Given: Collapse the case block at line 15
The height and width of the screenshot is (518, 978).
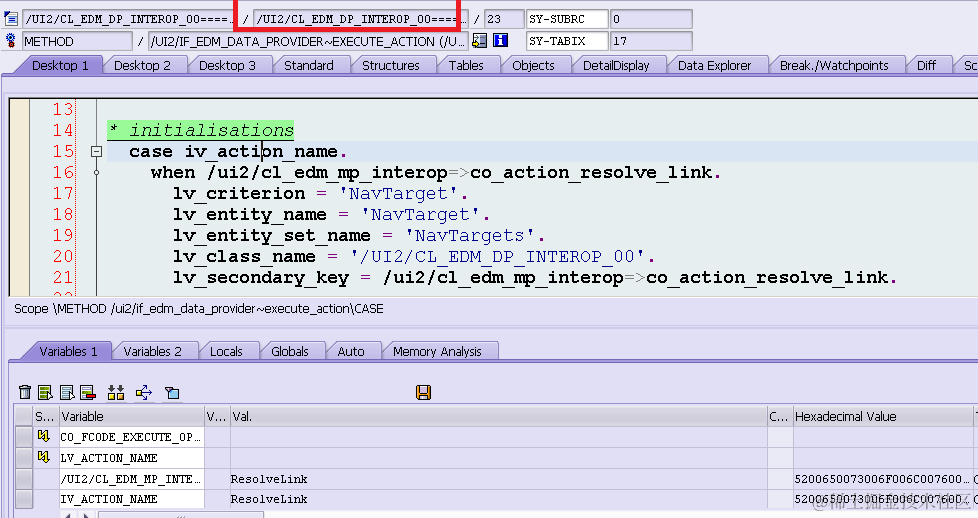Looking at the screenshot, I should click(96, 151).
